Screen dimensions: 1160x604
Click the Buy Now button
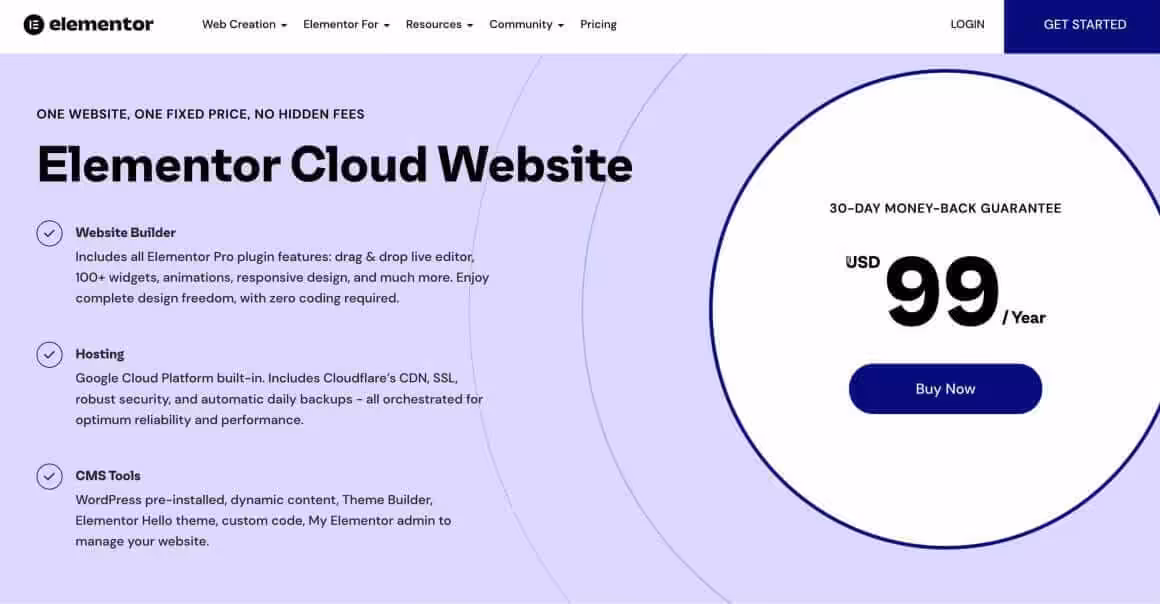(x=945, y=389)
